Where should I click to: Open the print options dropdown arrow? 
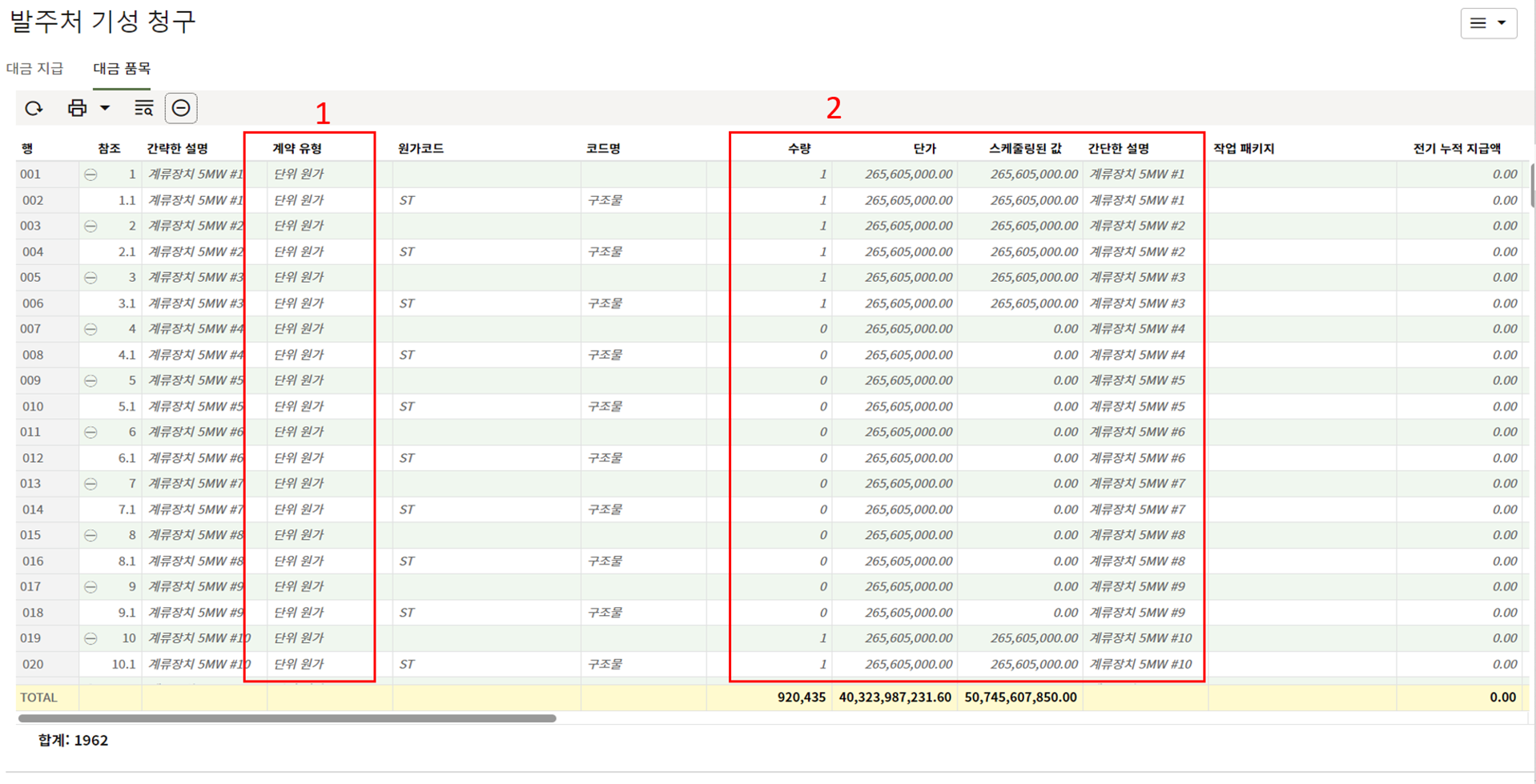click(x=105, y=108)
